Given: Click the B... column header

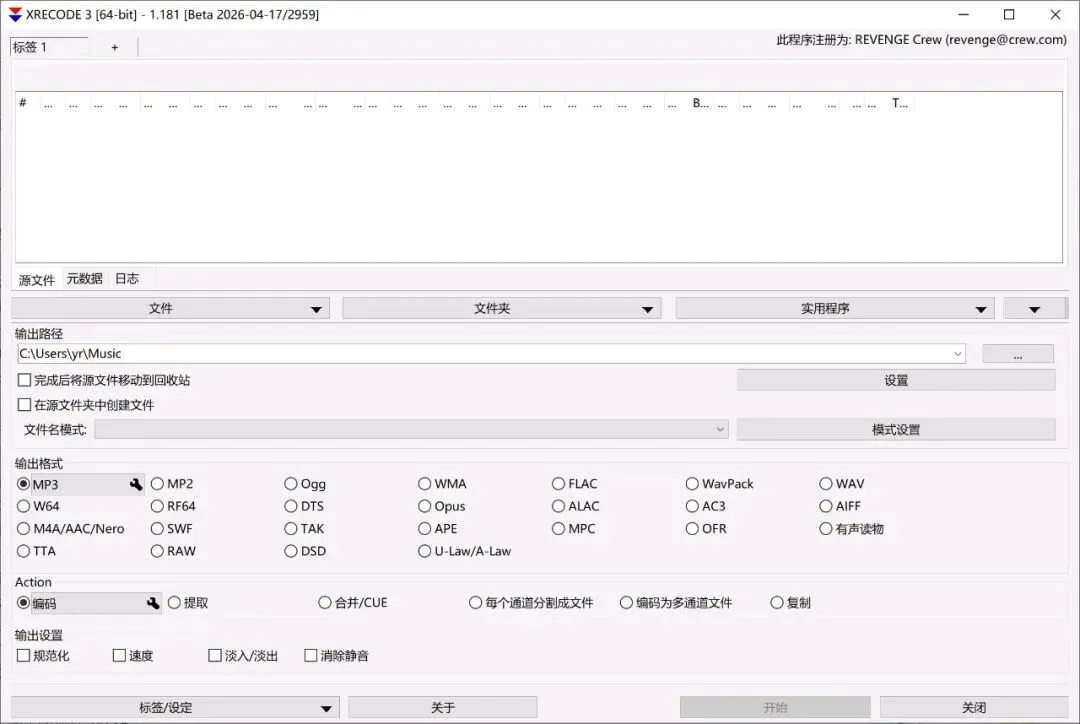Looking at the screenshot, I should [x=700, y=103].
